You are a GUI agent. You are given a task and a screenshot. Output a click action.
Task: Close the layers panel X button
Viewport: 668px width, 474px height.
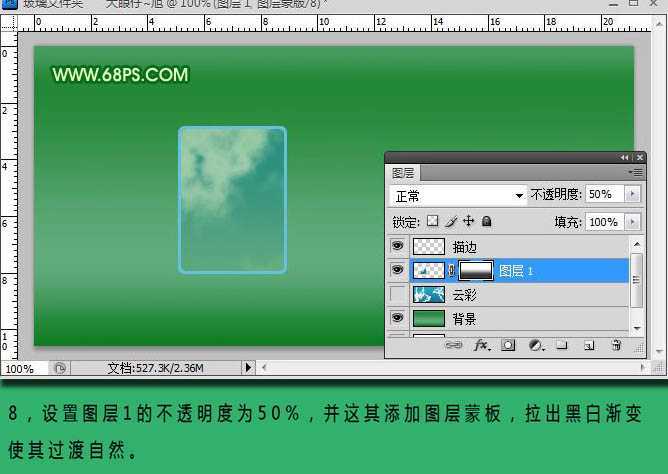pyautogui.click(x=639, y=158)
